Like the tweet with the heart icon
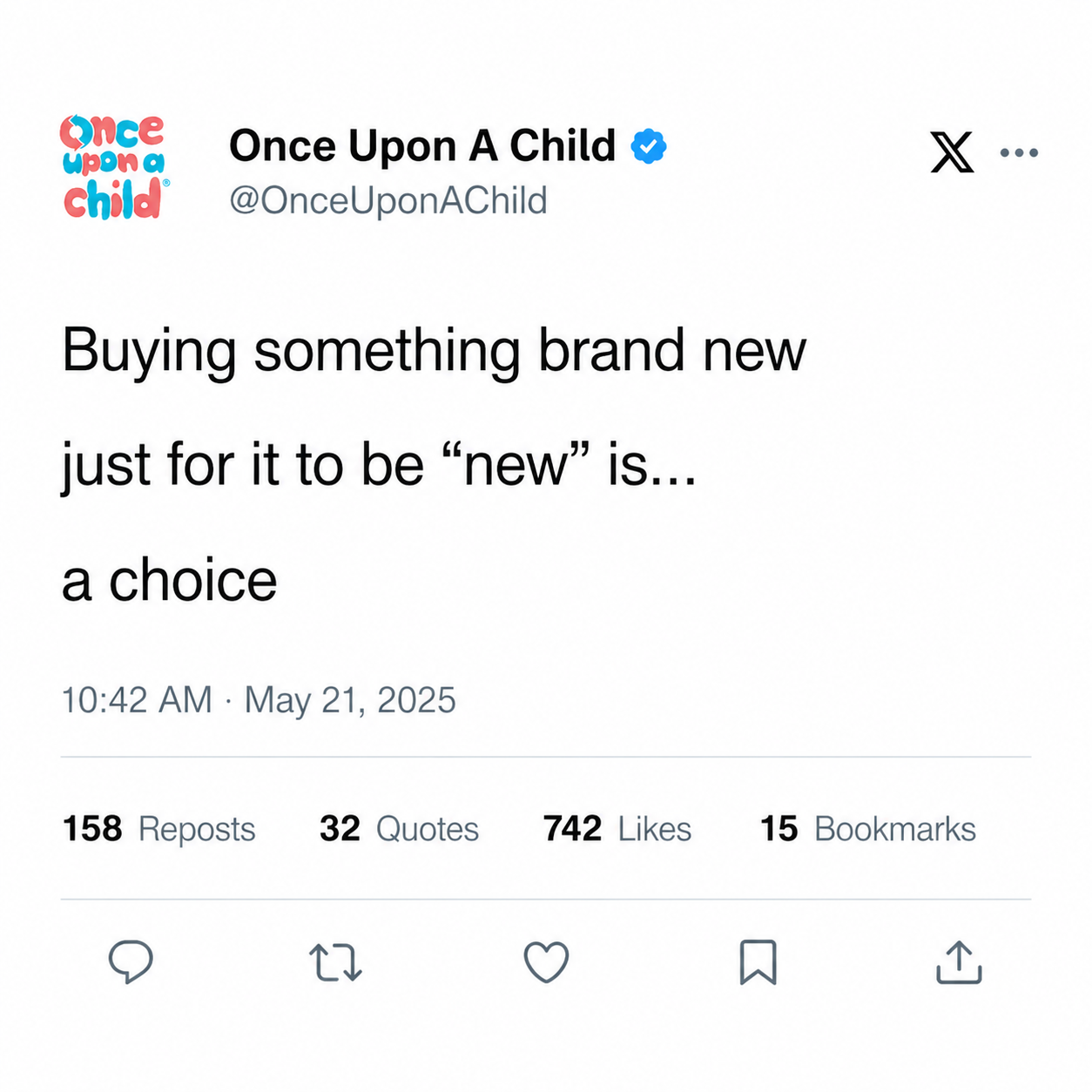 pyautogui.click(x=546, y=962)
